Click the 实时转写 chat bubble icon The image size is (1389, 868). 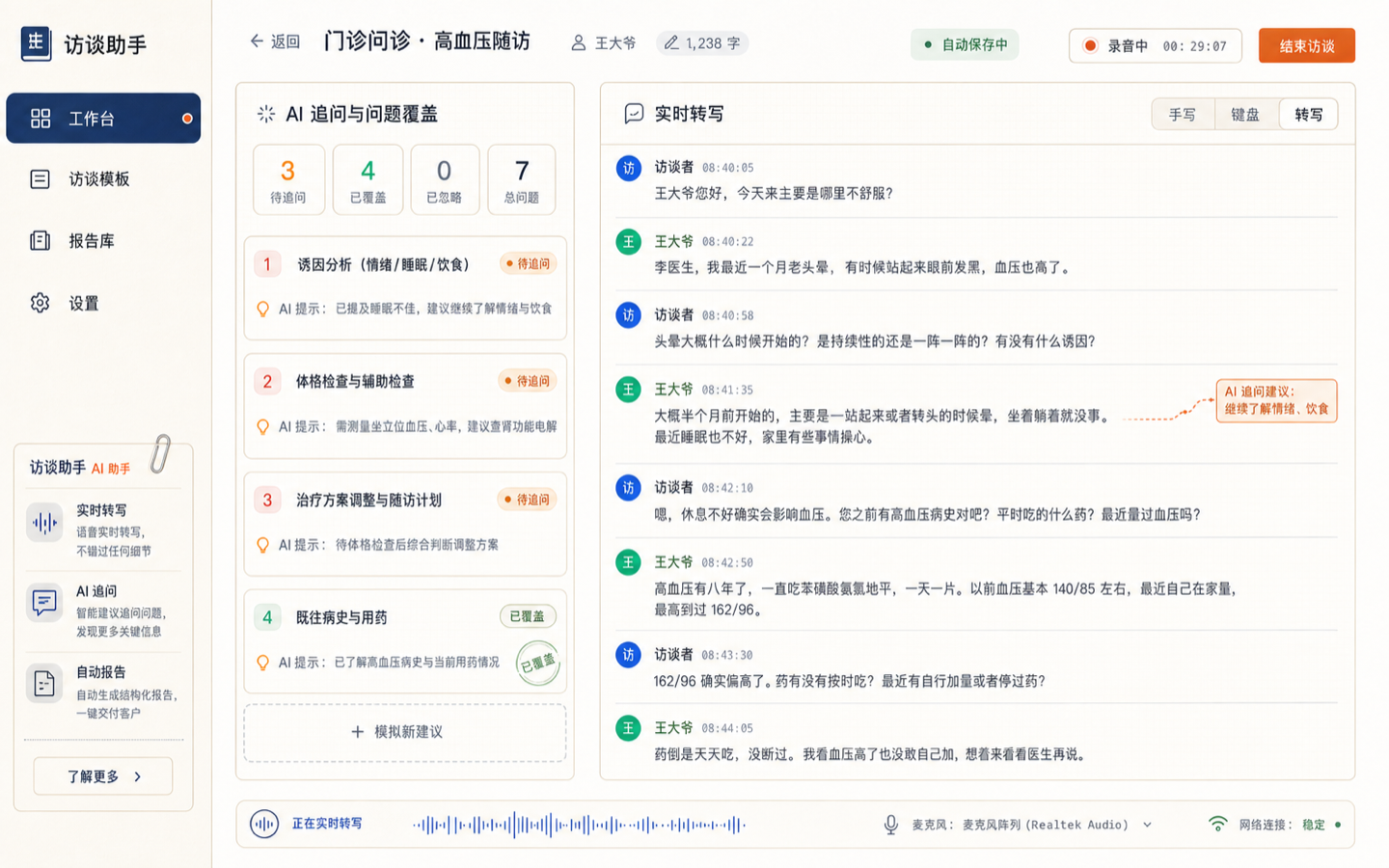(634, 114)
